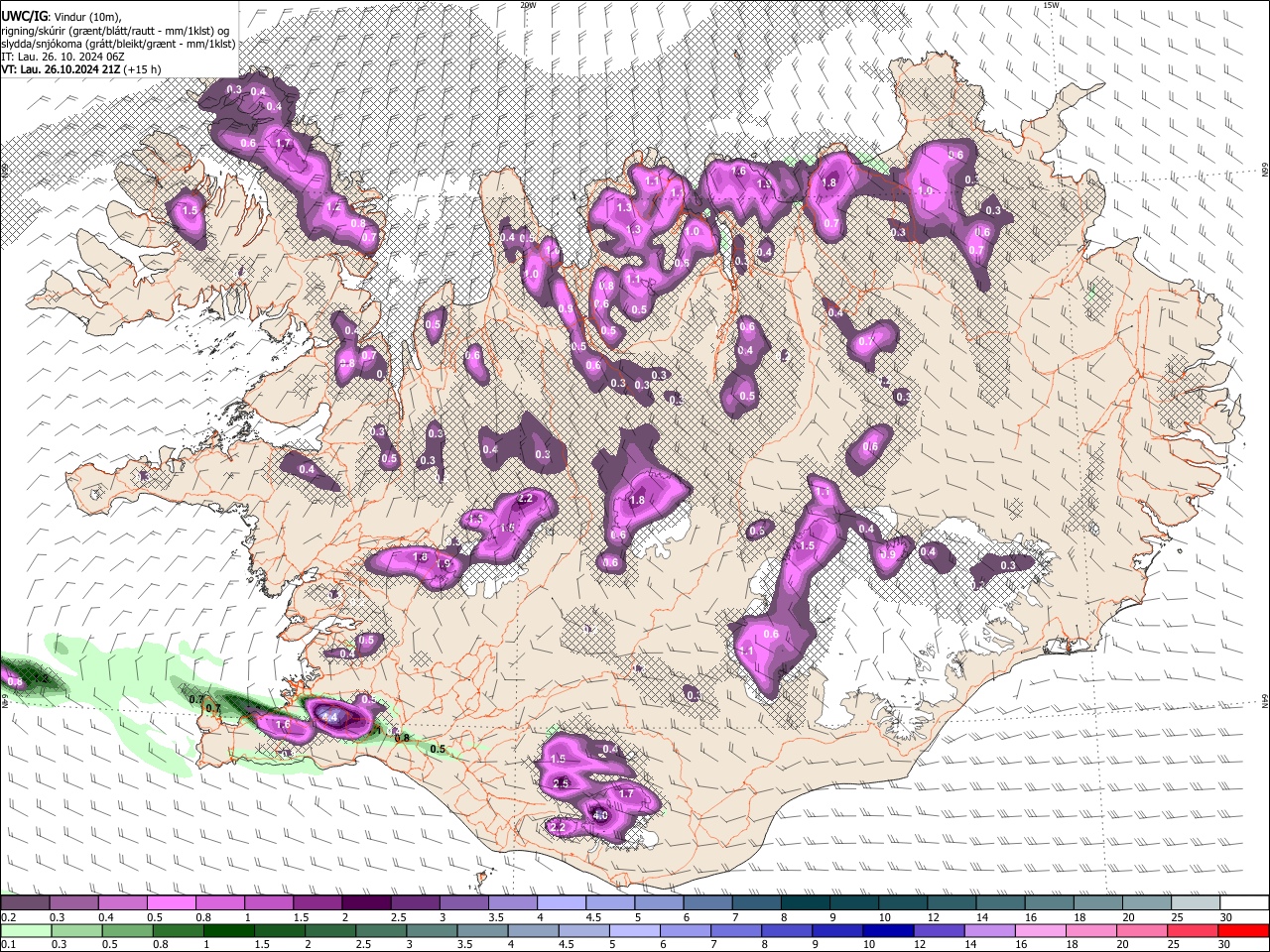Click the pink 18 swatch on rain scale
The height and width of the screenshot is (952, 1270).
[1091, 930]
